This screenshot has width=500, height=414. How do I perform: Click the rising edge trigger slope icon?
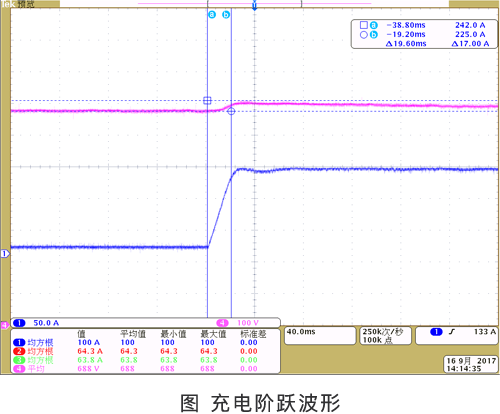pos(452,332)
